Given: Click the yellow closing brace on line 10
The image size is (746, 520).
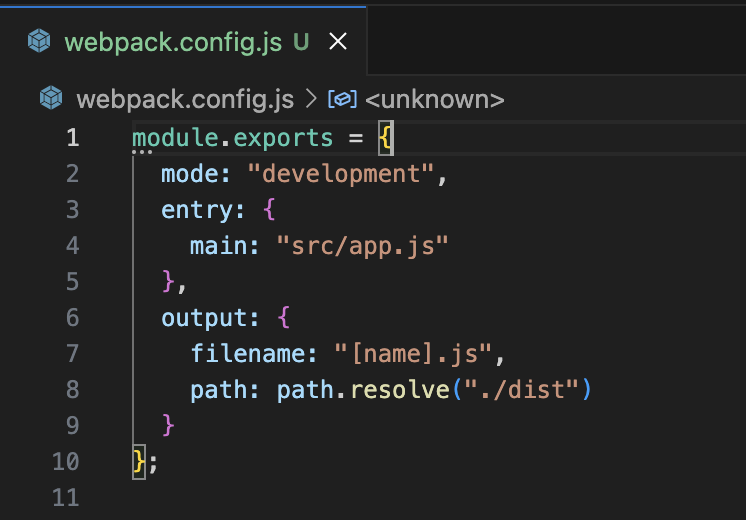Looking at the screenshot, I should (139, 461).
